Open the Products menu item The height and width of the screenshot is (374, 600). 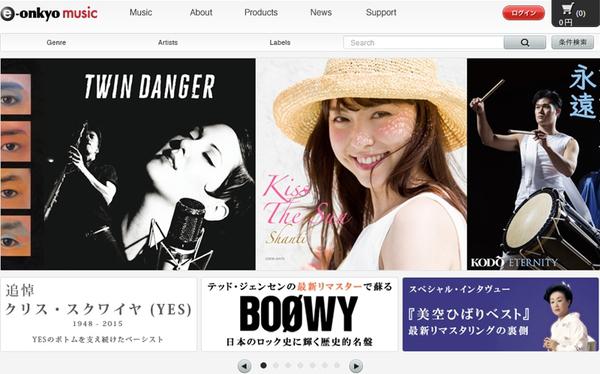point(261,12)
